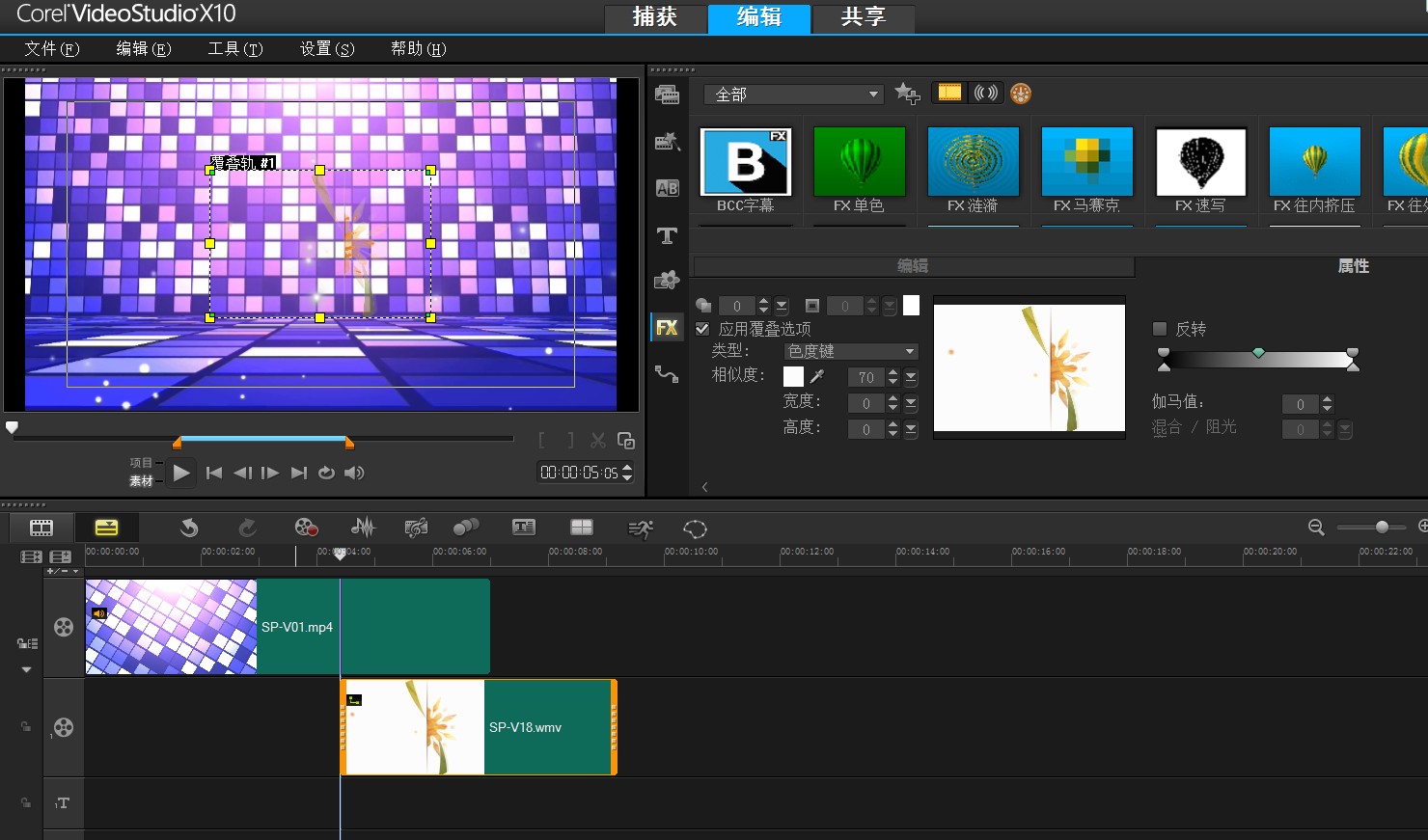Open the Path library icon
The width and height of the screenshot is (1428, 840).
667,373
